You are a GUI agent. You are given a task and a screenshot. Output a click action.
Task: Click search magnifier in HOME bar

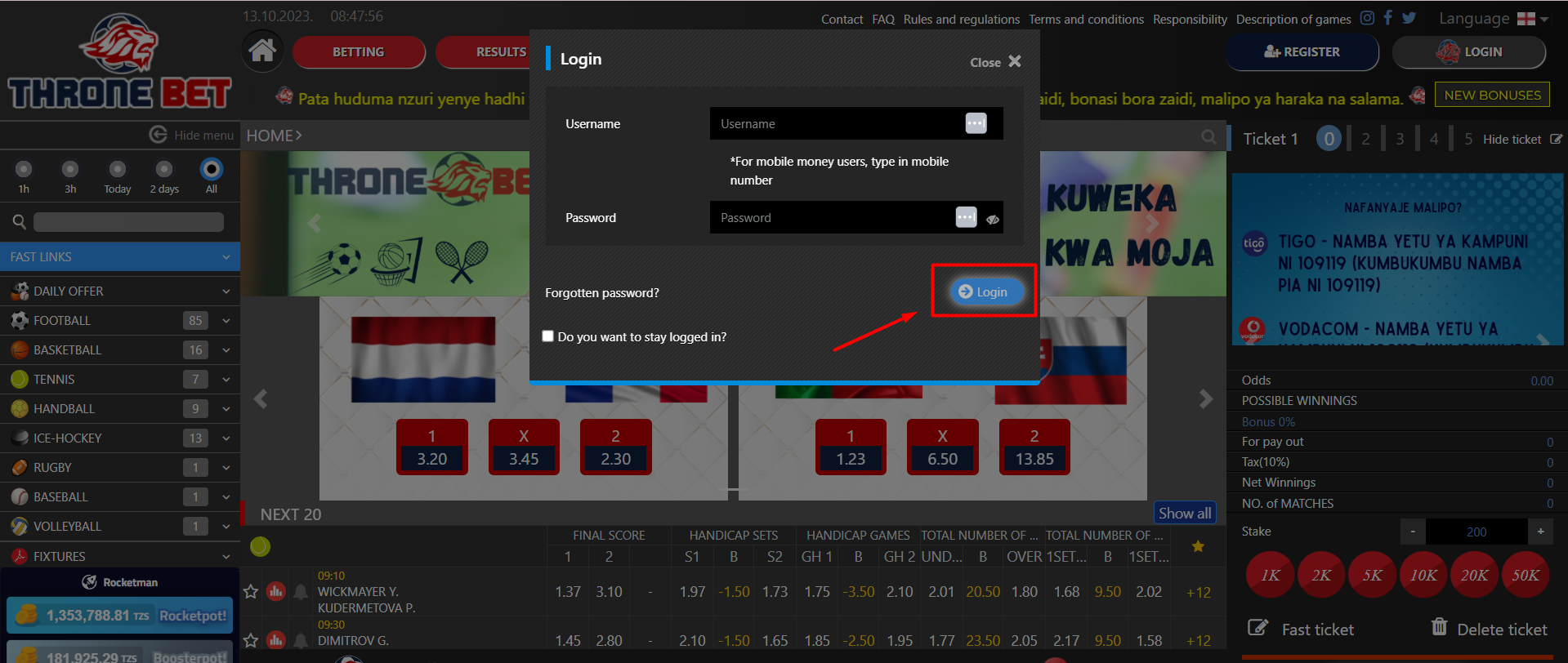click(1208, 136)
